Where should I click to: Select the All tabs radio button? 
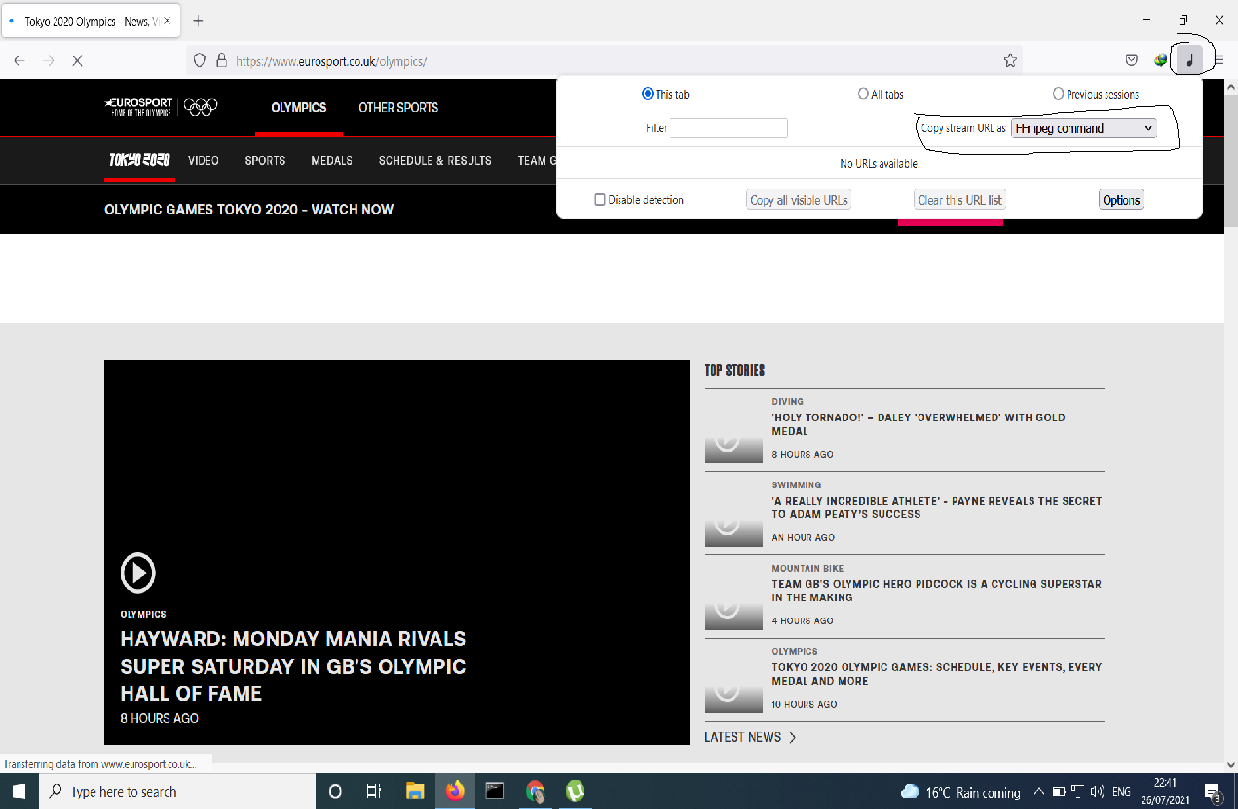[x=863, y=94]
